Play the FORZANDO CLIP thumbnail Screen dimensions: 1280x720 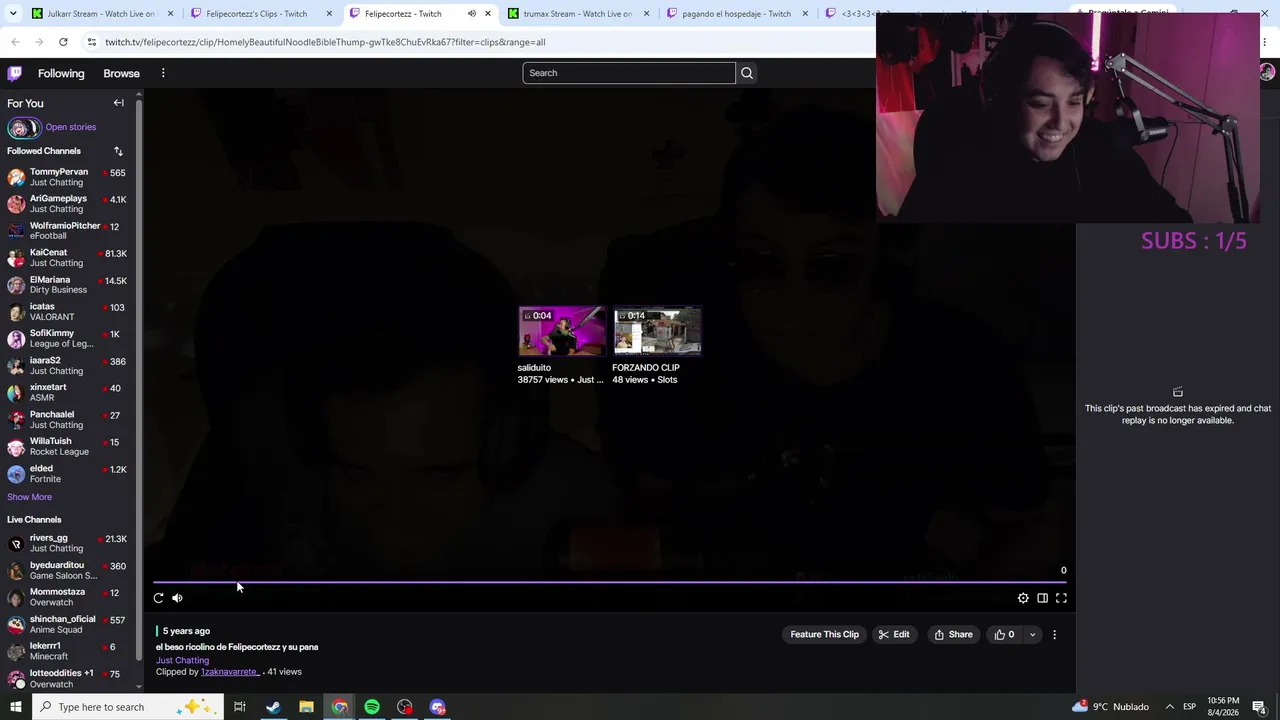click(657, 331)
